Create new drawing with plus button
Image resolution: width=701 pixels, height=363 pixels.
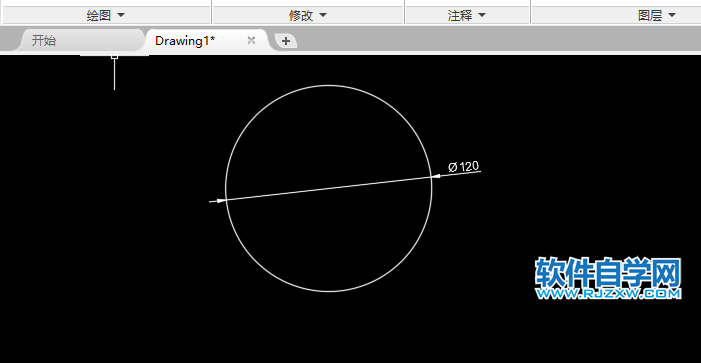point(286,41)
